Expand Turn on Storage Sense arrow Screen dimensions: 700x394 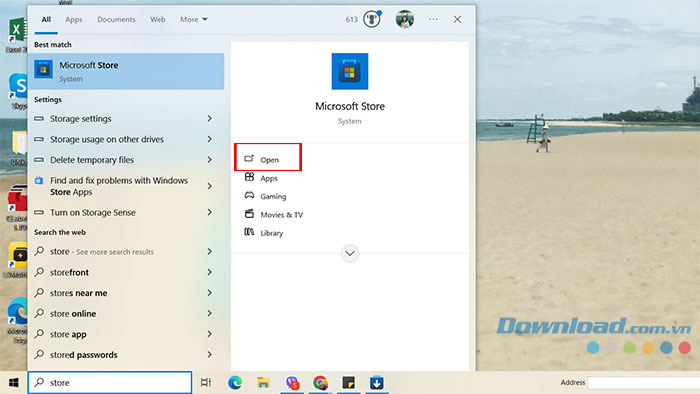click(209, 212)
